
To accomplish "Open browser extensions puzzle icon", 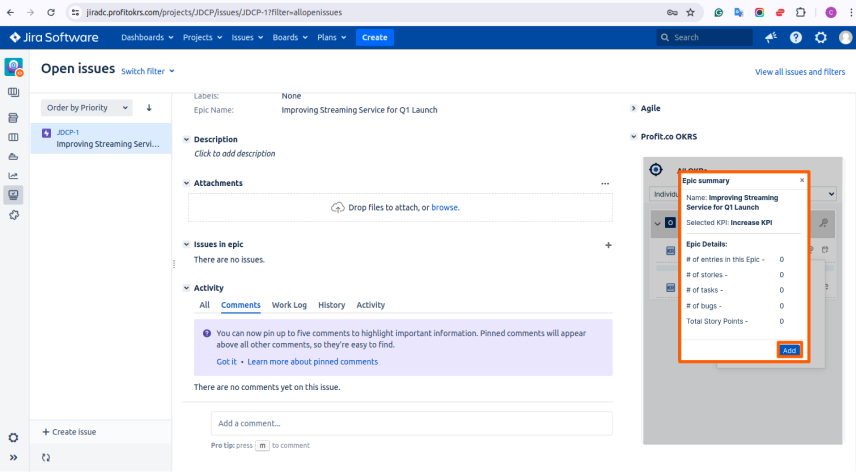I will (x=801, y=12).
